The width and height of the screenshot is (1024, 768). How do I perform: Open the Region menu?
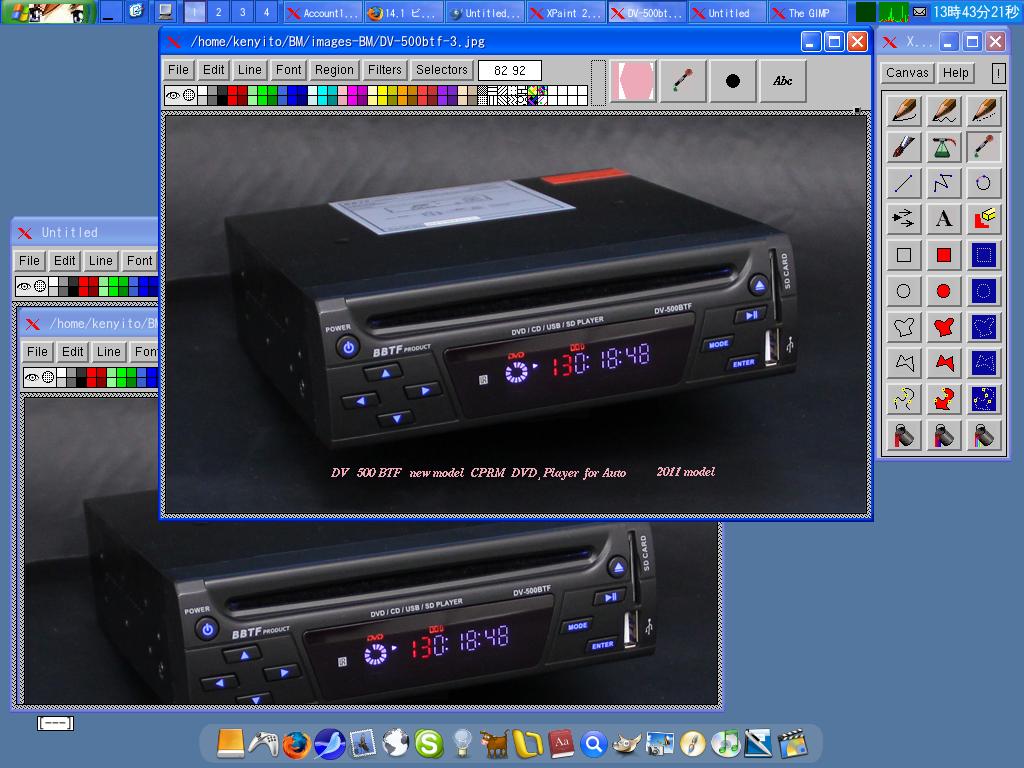click(x=333, y=70)
